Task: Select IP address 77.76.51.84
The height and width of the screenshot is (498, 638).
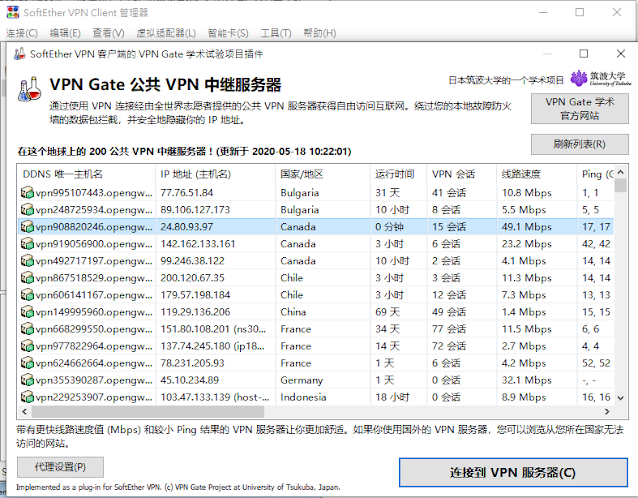Action: 187,192
